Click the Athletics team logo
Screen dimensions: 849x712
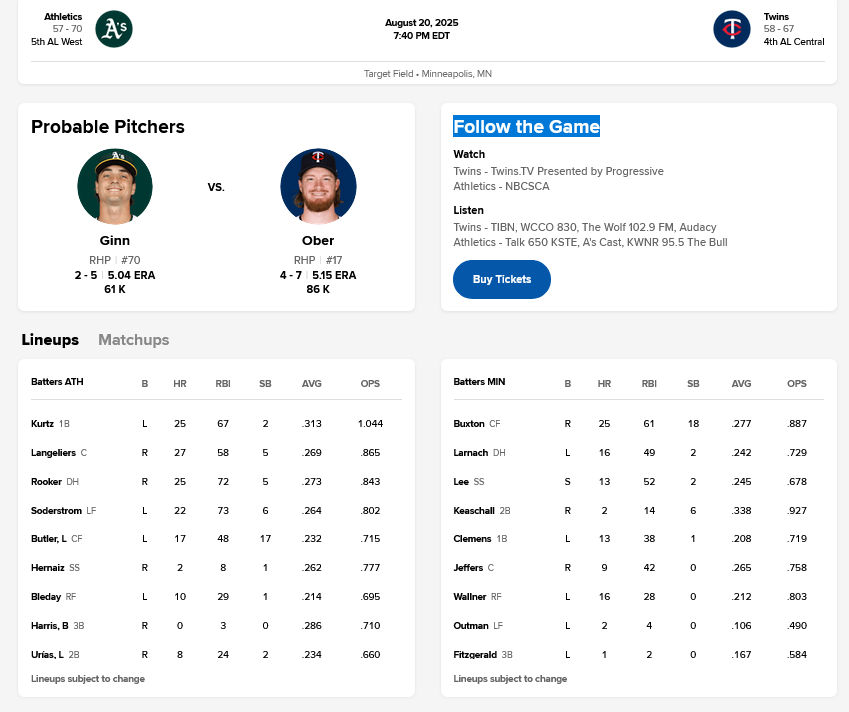coord(114,29)
